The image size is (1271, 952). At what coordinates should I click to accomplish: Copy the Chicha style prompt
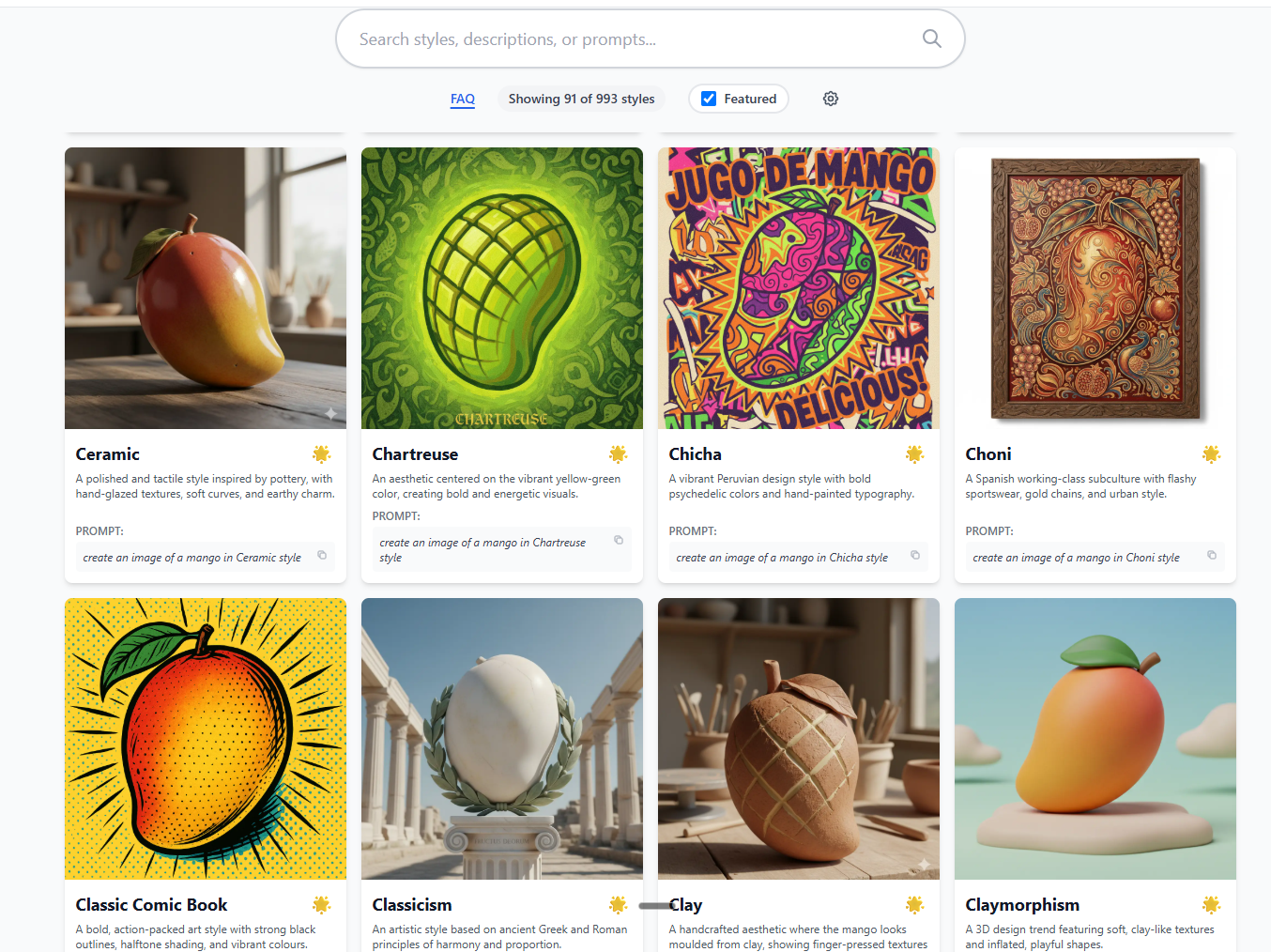[915, 556]
